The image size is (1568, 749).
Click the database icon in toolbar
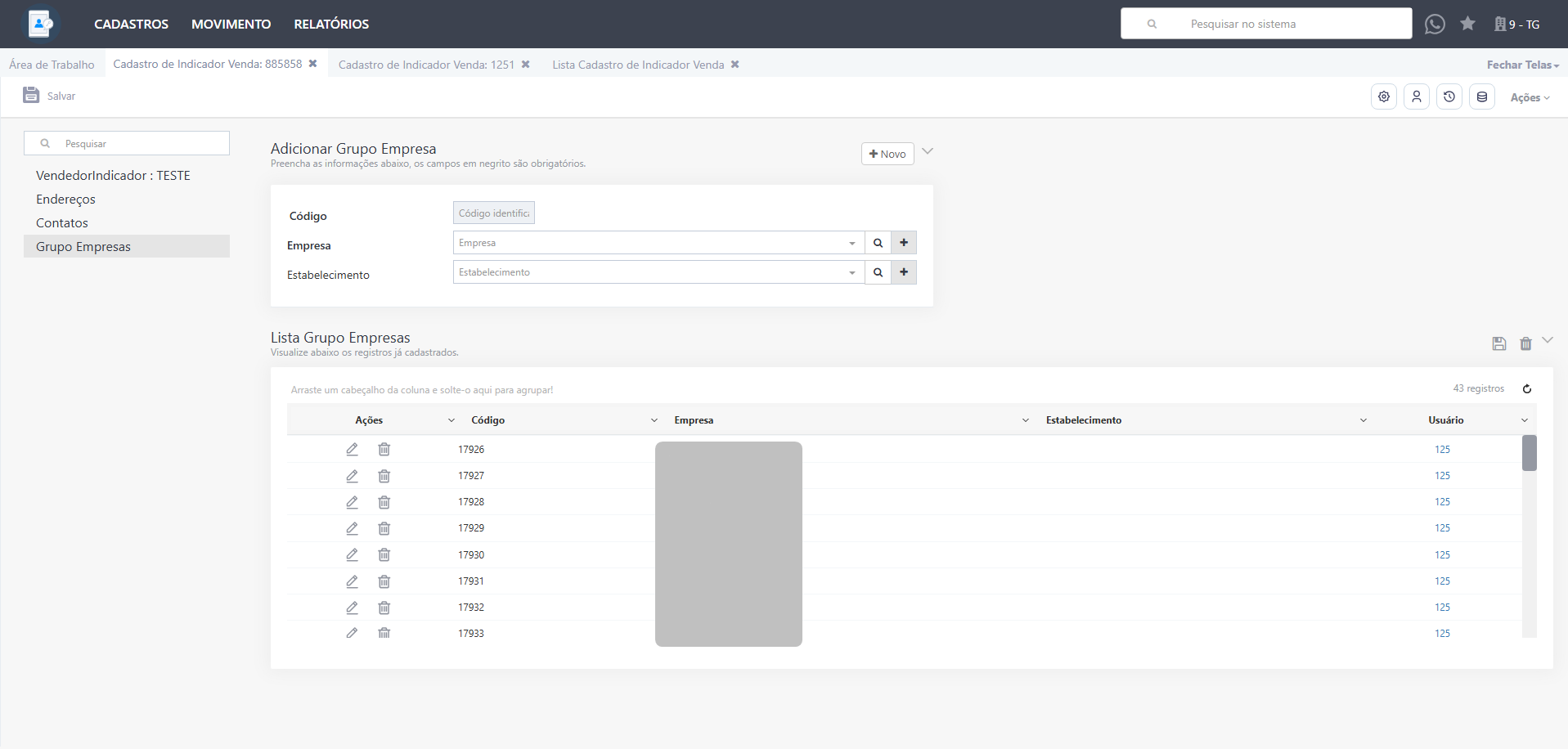pyautogui.click(x=1482, y=96)
